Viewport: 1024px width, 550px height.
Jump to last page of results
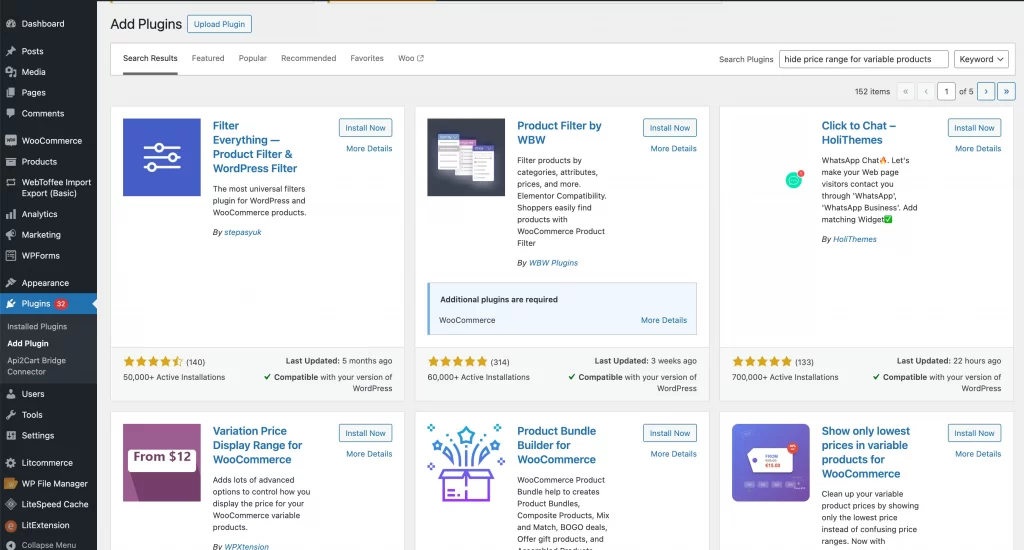pos(1006,91)
